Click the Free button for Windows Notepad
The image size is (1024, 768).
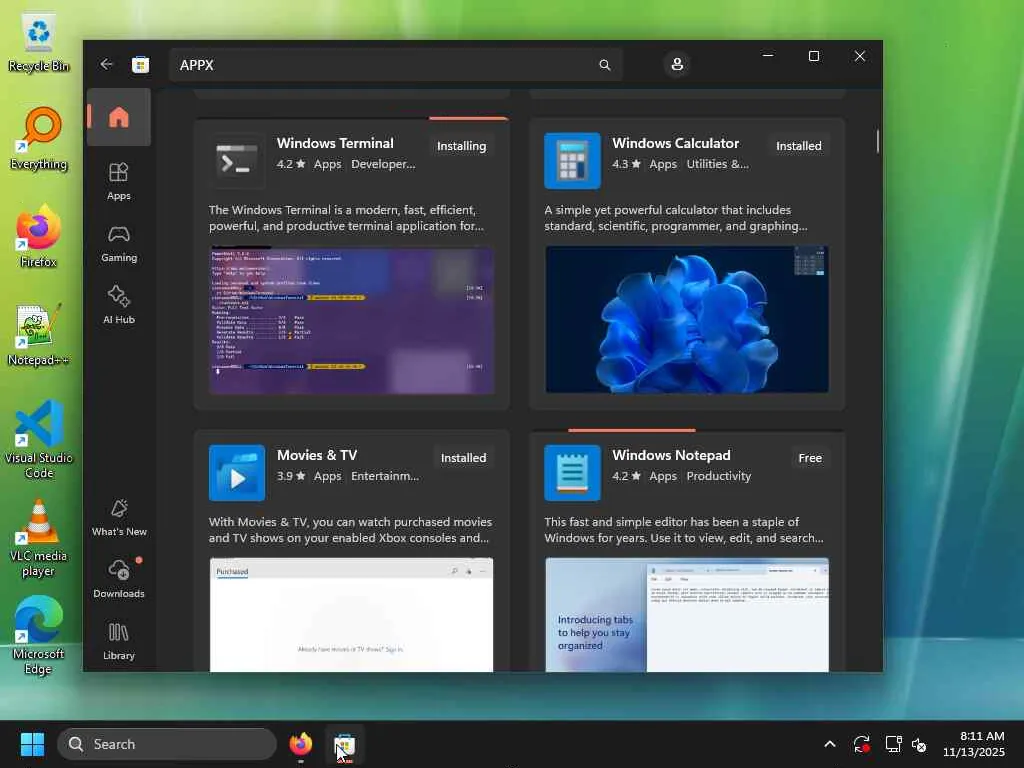tap(810, 458)
